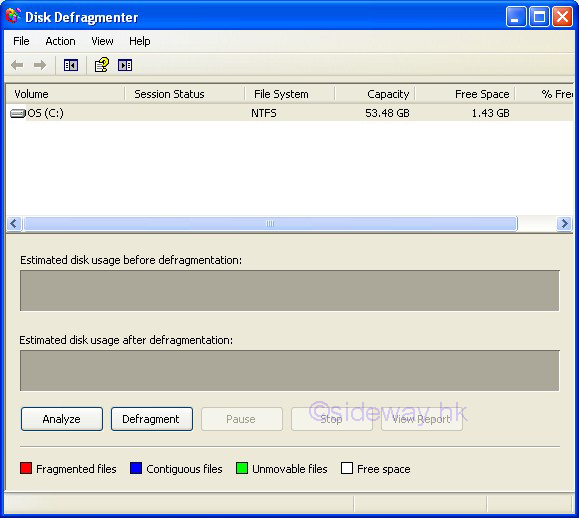Click the 1.43 GB free space value
Screen dimensions: 579x518
pyautogui.click(x=490, y=113)
